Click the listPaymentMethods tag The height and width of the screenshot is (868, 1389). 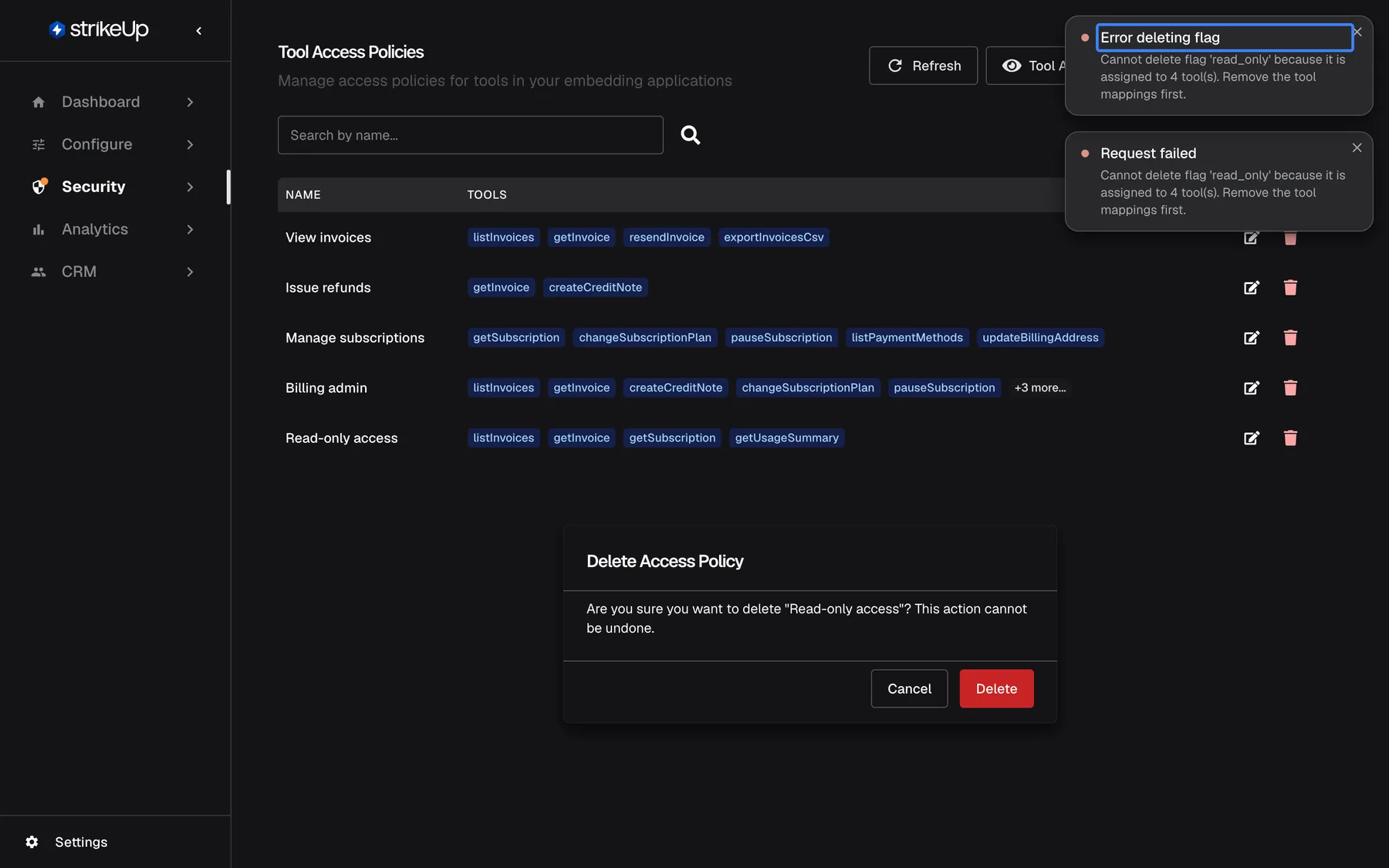pos(907,338)
